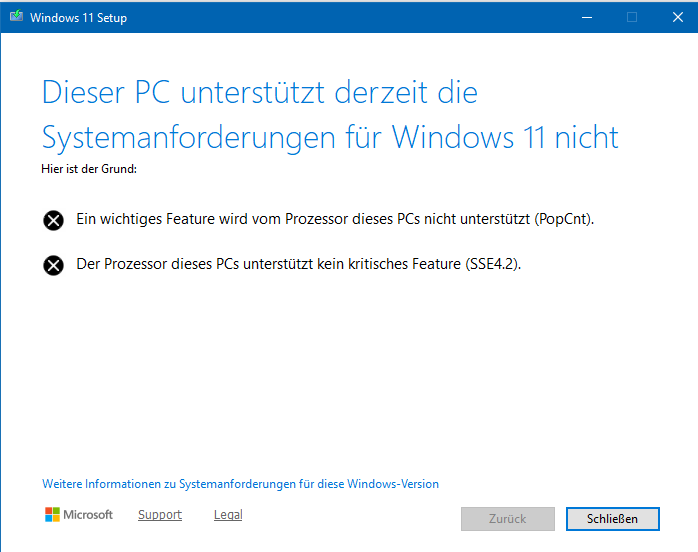698x552 pixels.
Task: Open the Legal link
Action: point(228,515)
